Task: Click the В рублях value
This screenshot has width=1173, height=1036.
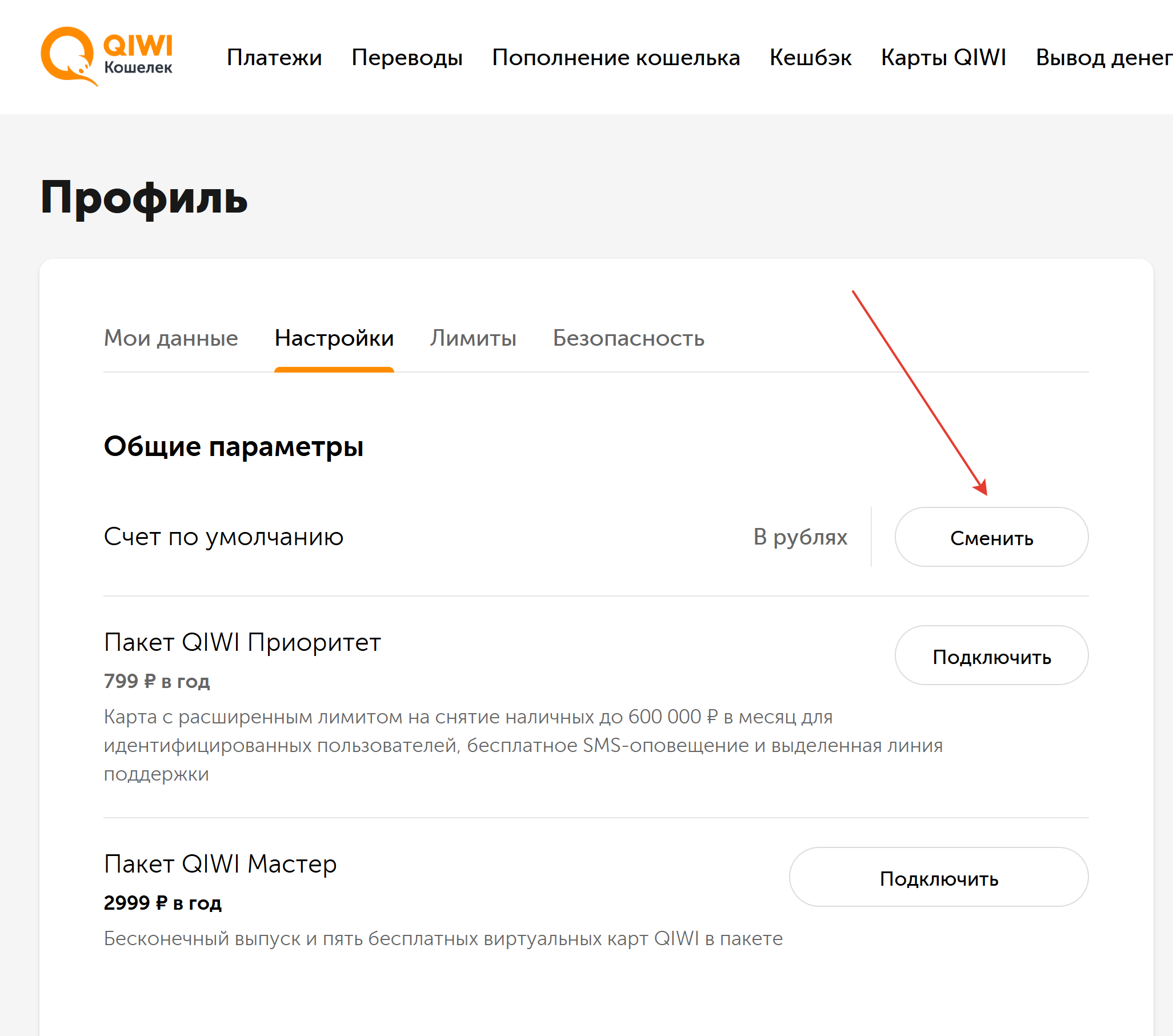Action: pos(800,537)
